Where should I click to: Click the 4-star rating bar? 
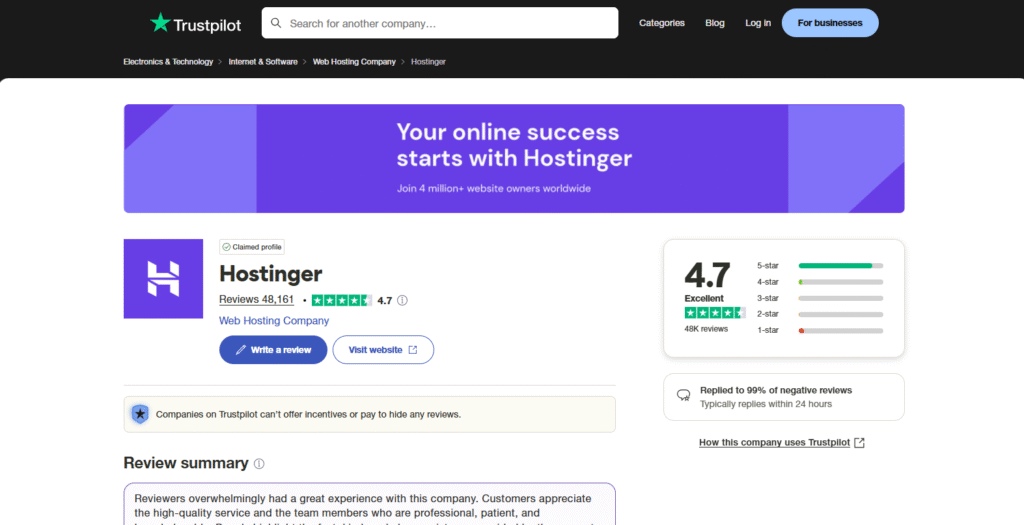click(840, 282)
